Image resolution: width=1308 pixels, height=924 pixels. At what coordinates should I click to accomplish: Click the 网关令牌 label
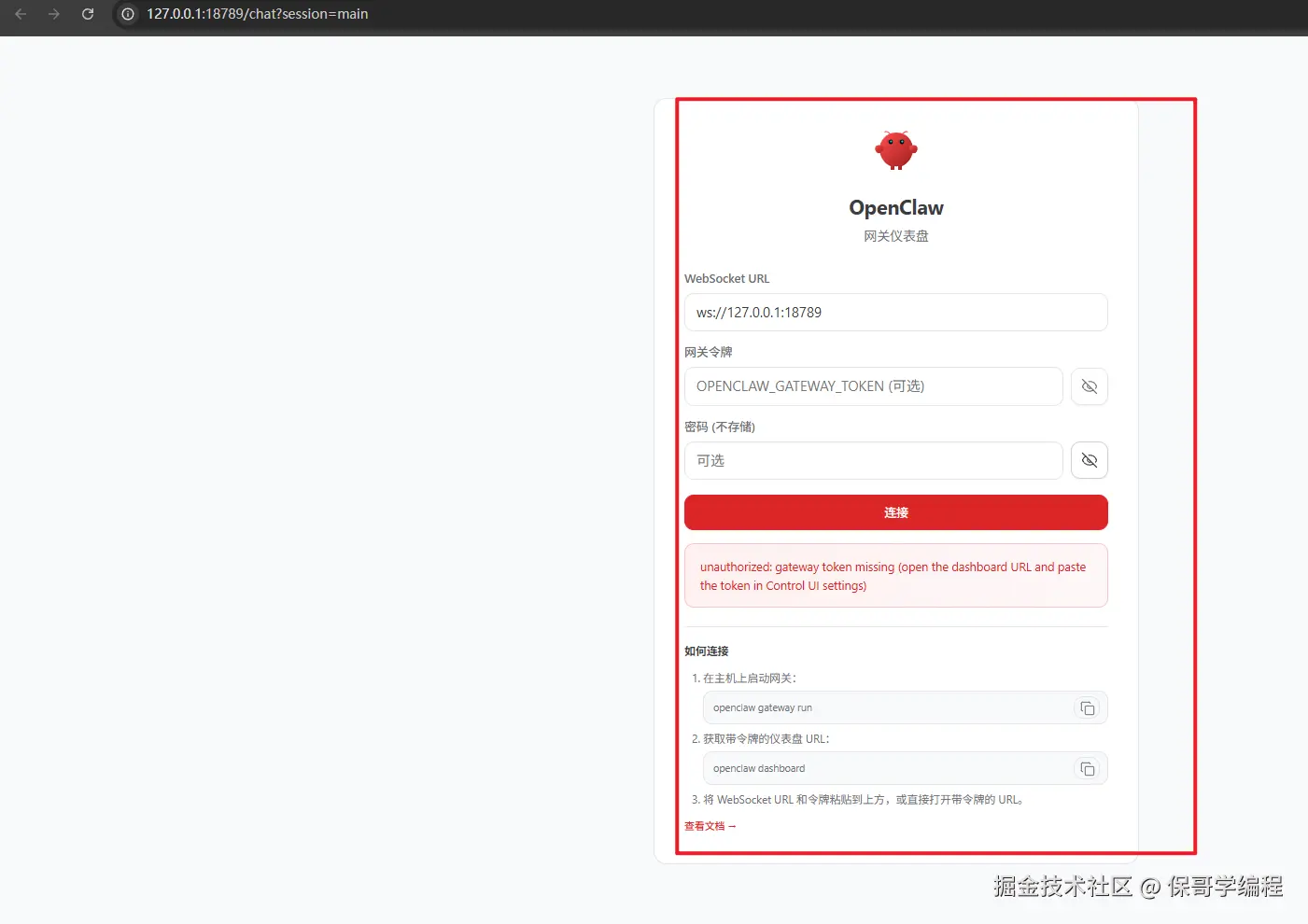click(708, 352)
